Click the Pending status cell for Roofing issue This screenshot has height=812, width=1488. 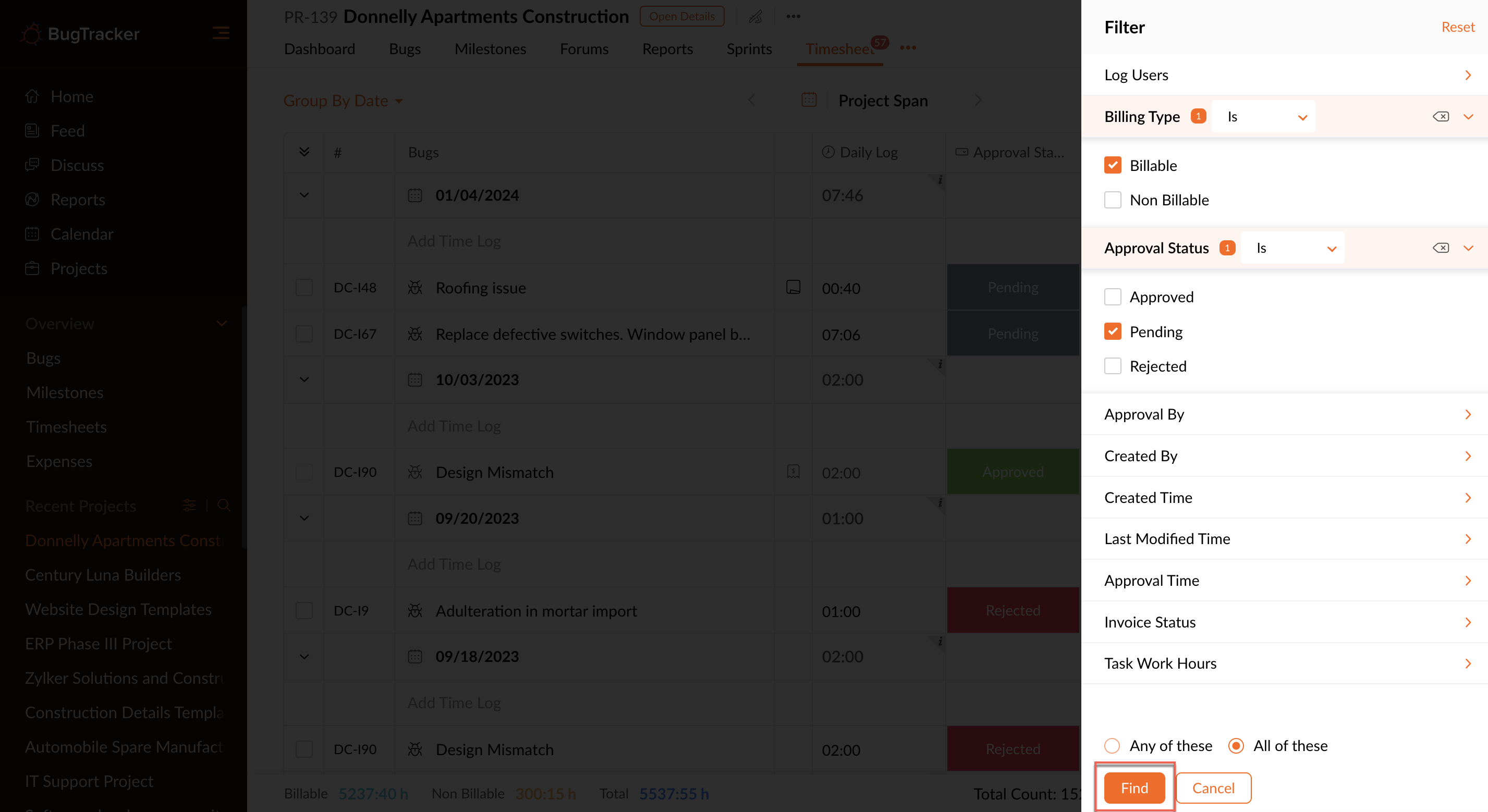click(x=1013, y=287)
